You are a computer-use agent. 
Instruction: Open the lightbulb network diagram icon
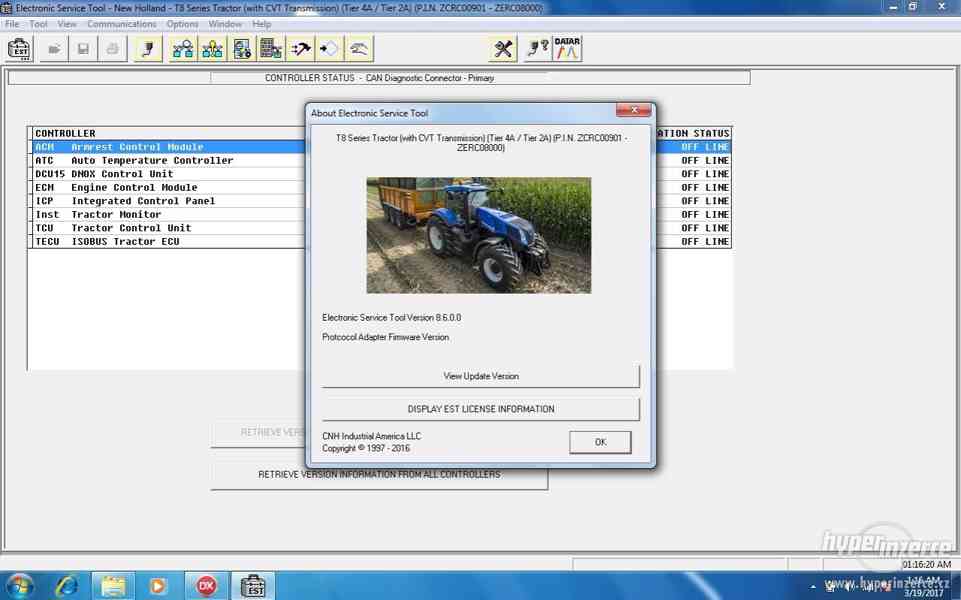(212, 49)
